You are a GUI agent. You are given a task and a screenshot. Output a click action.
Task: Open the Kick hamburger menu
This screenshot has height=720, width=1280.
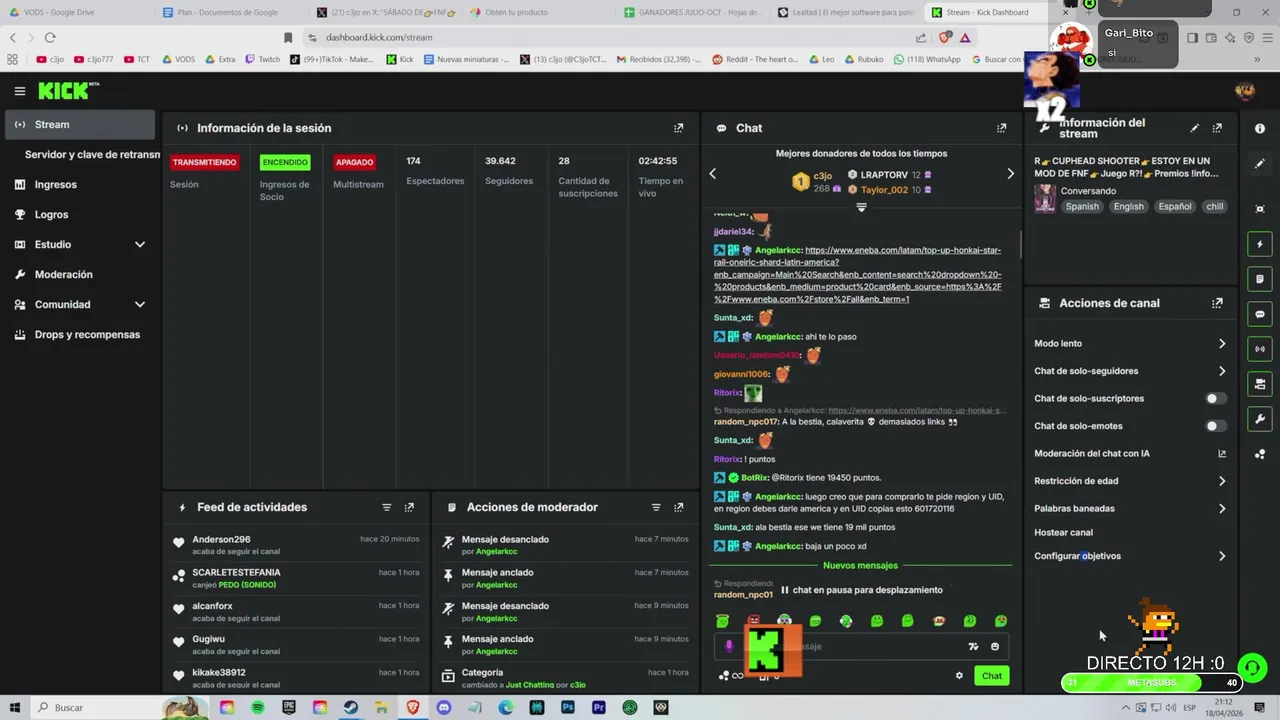click(19, 91)
